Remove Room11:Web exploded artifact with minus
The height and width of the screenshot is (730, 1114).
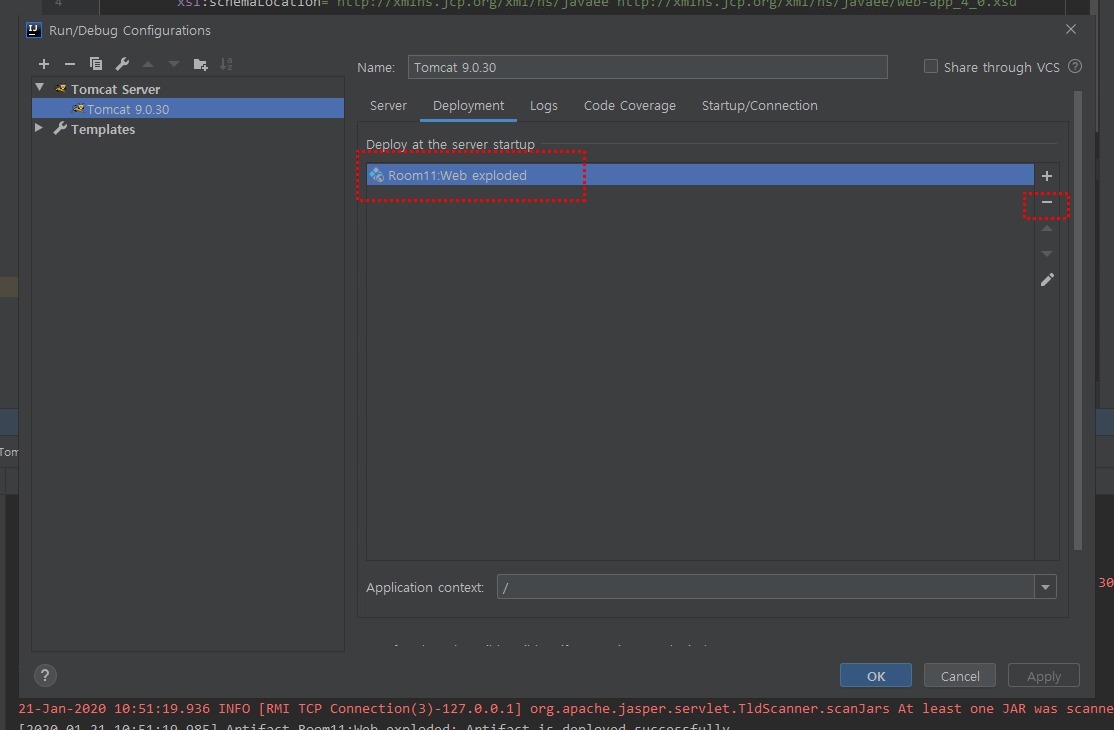point(1047,202)
